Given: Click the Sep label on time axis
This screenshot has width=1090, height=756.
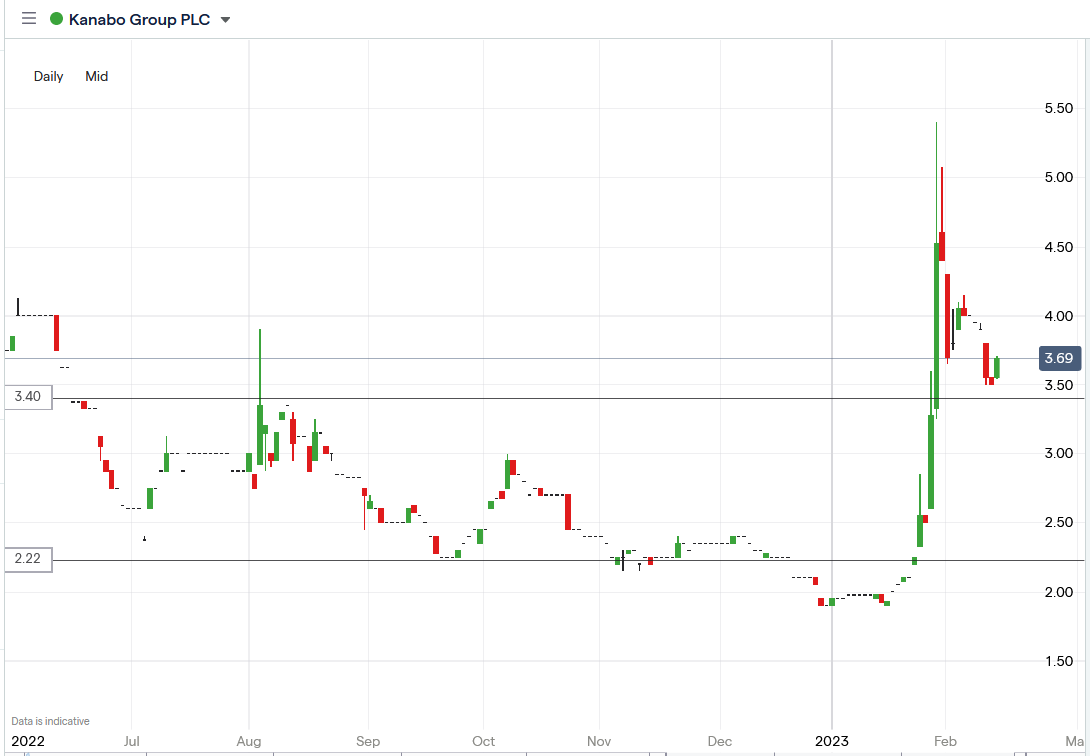Looking at the screenshot, I should point(368,741).
